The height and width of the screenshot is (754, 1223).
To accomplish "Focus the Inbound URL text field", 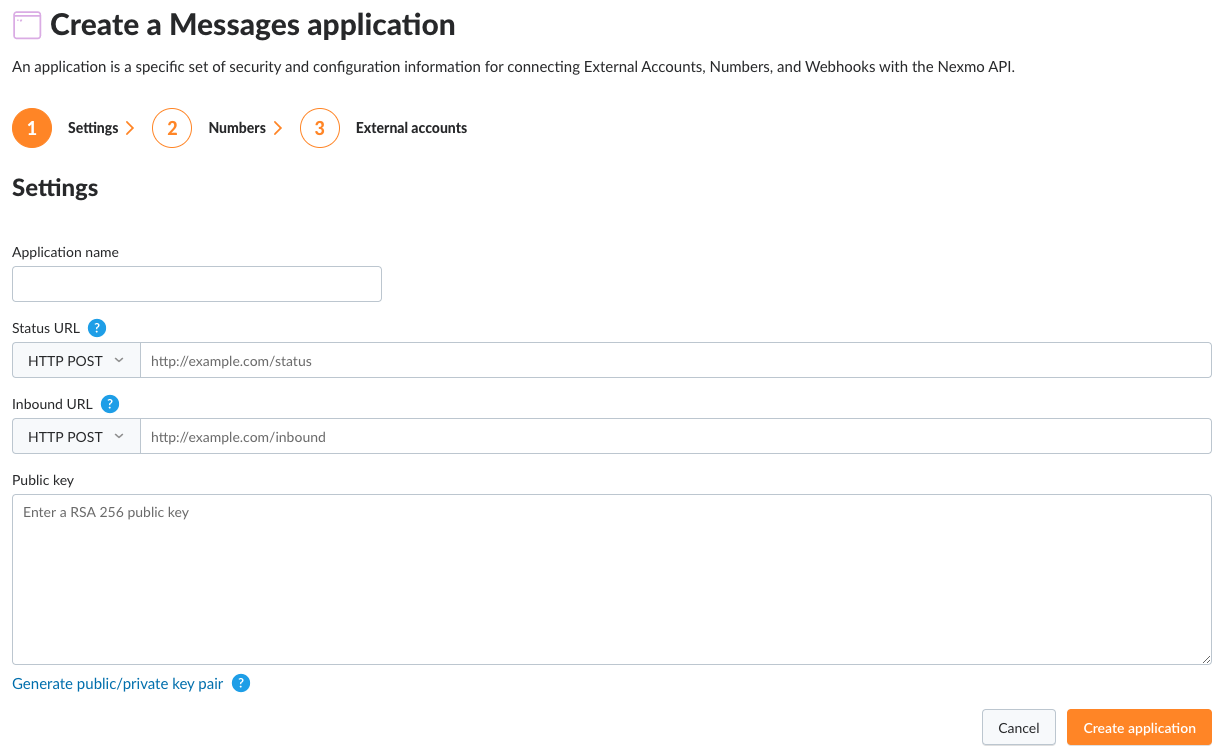I will [x=676, y=436].
